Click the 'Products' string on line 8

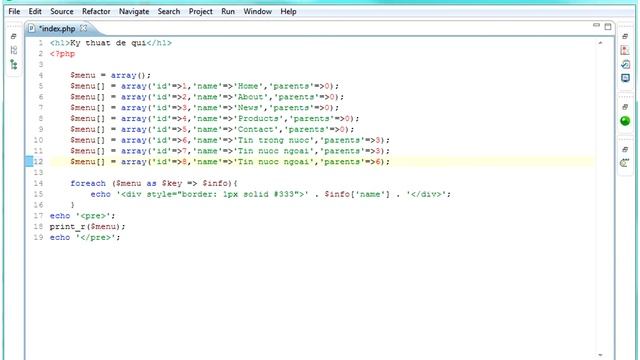[258, 119]
